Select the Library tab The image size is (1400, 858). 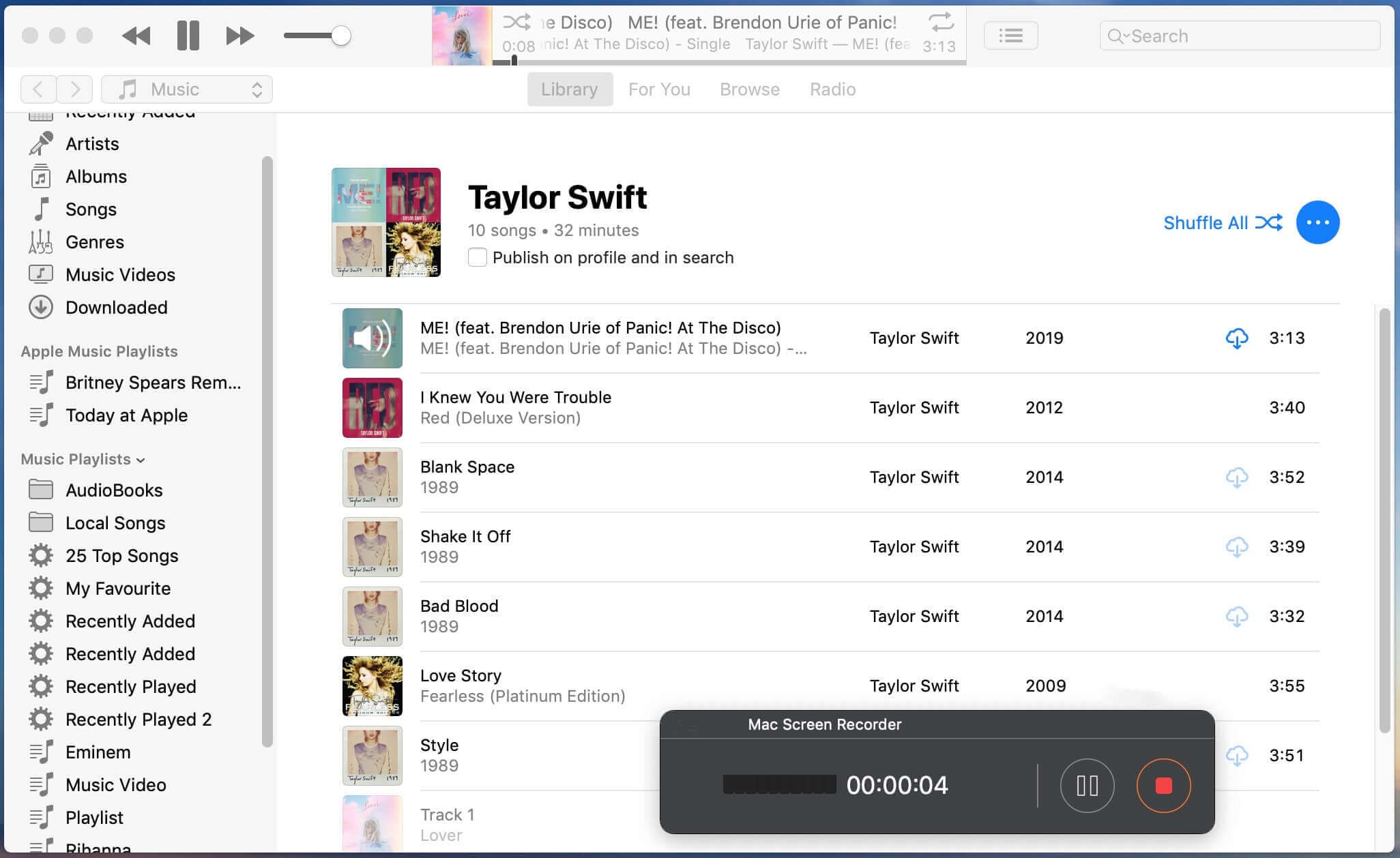[569, 89]
